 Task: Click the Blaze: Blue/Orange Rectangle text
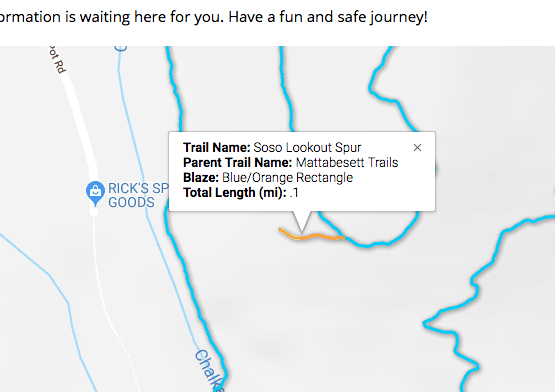click(x=268, y=177)
